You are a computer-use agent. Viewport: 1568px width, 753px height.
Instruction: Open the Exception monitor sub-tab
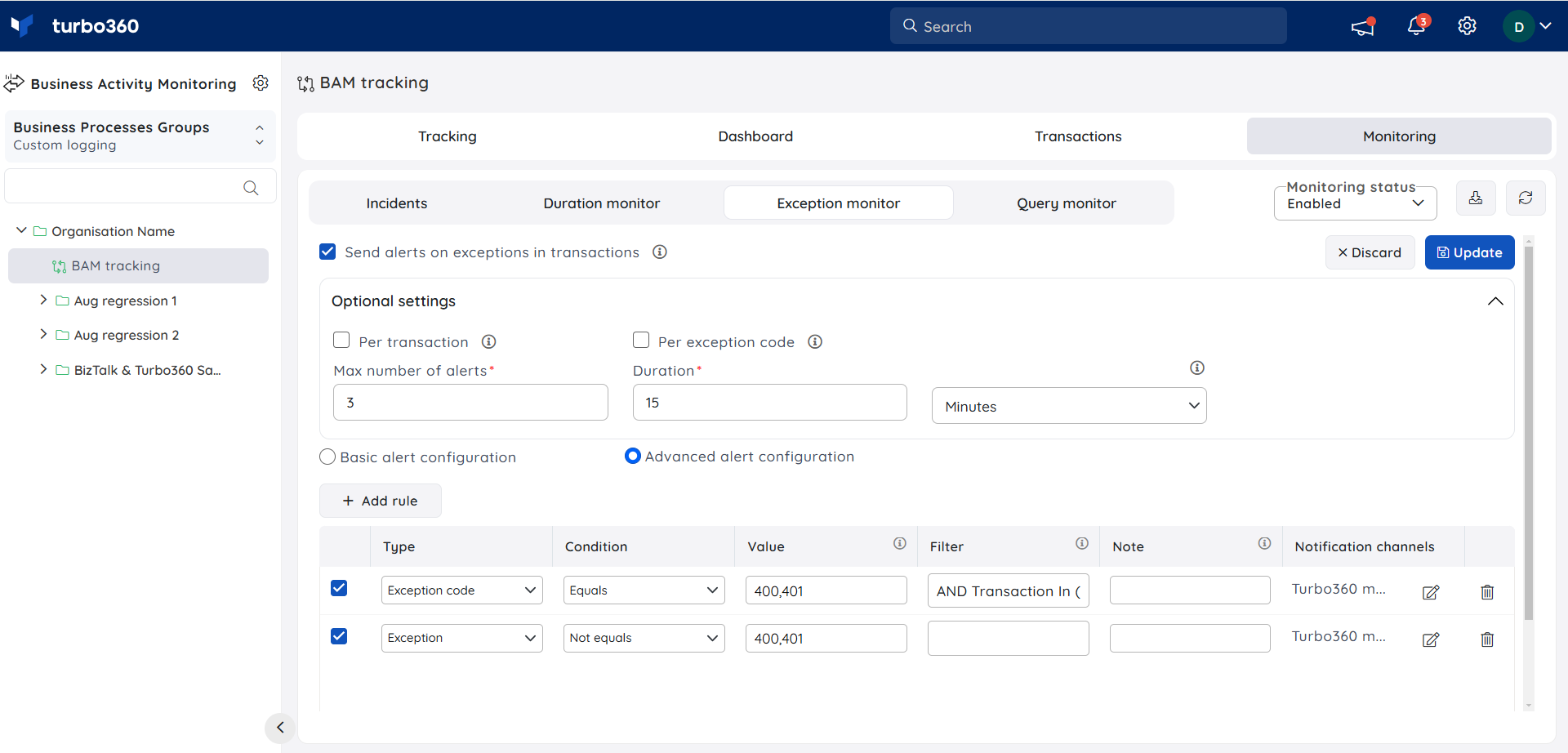click(839, 203)
